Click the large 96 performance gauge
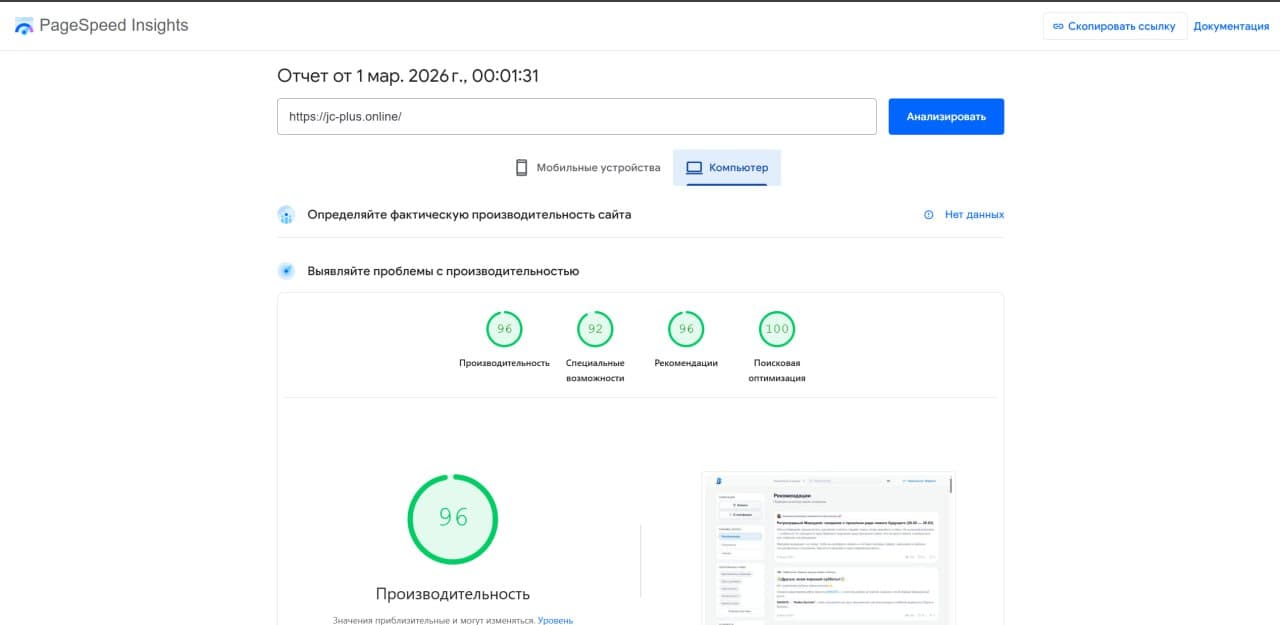This screenshot has height=625, width=1280. tap(453, 518)
